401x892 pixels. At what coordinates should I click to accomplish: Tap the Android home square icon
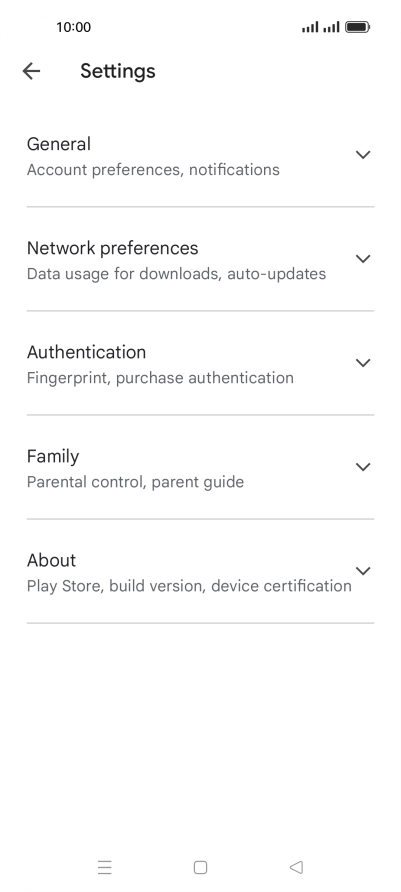coord(200,868)
